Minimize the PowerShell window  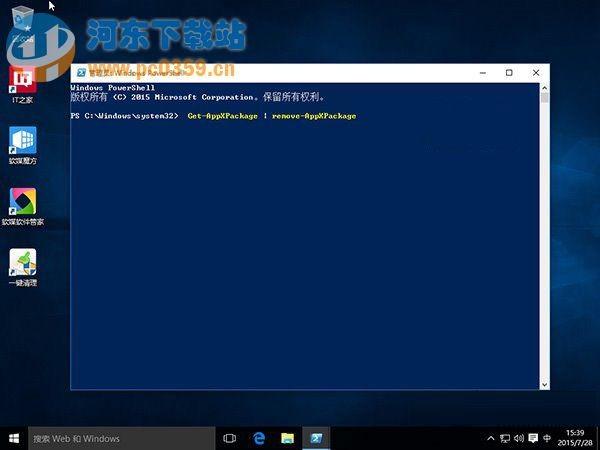point(483,73)
